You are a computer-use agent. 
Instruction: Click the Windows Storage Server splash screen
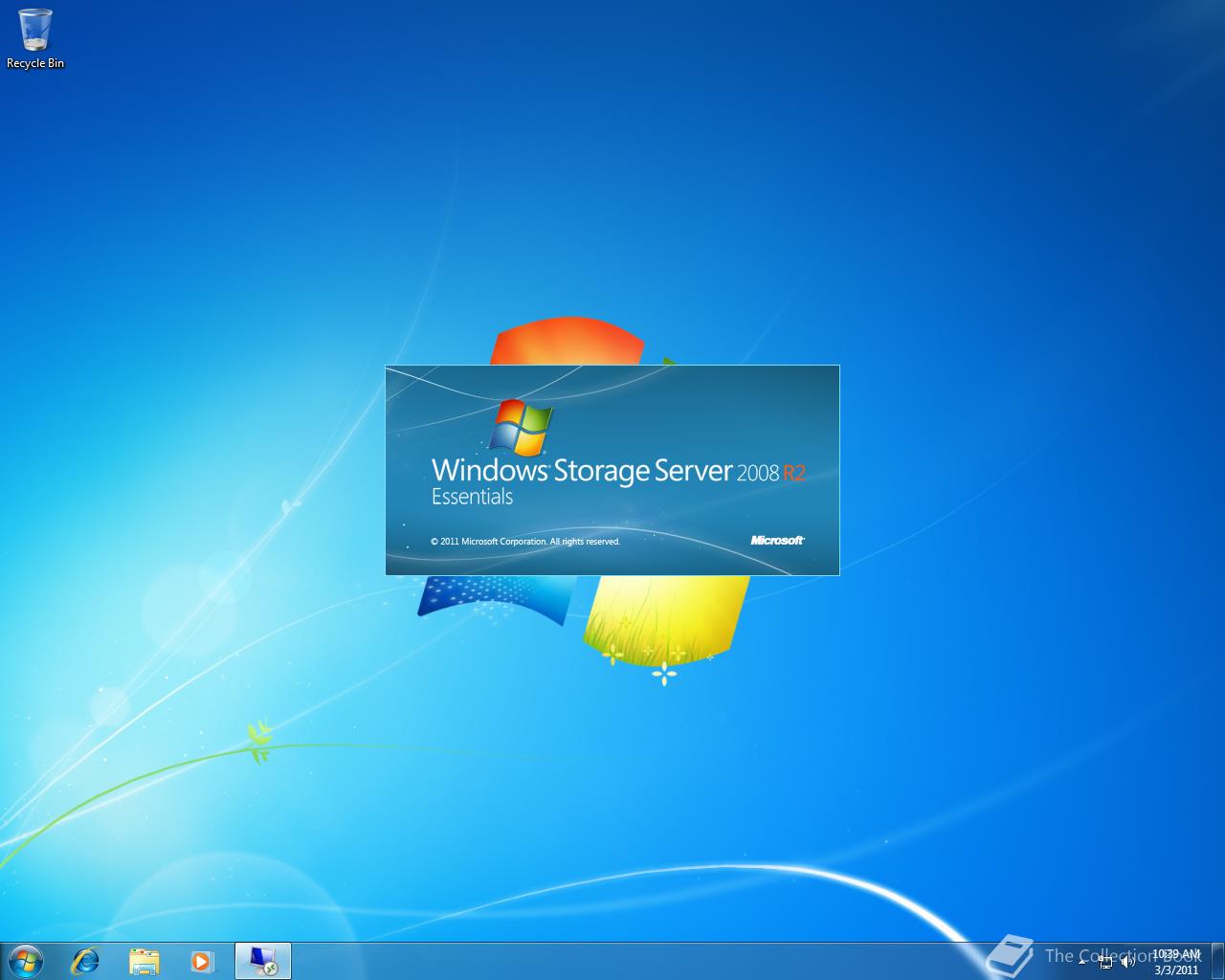tap(612, 470)
